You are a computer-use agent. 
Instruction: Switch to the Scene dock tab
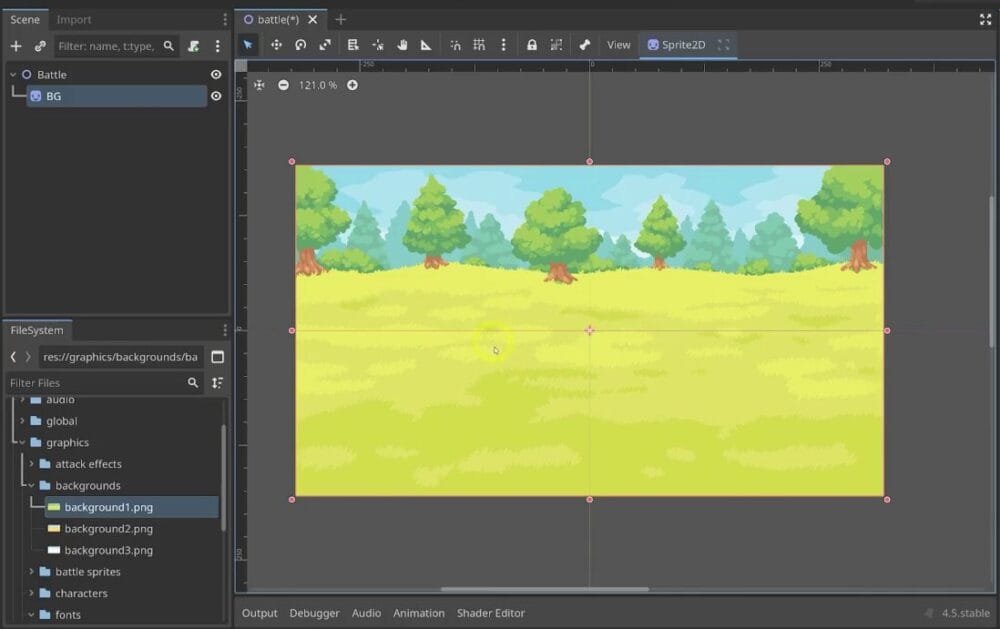pyautogui.click(x=25, y=20)
